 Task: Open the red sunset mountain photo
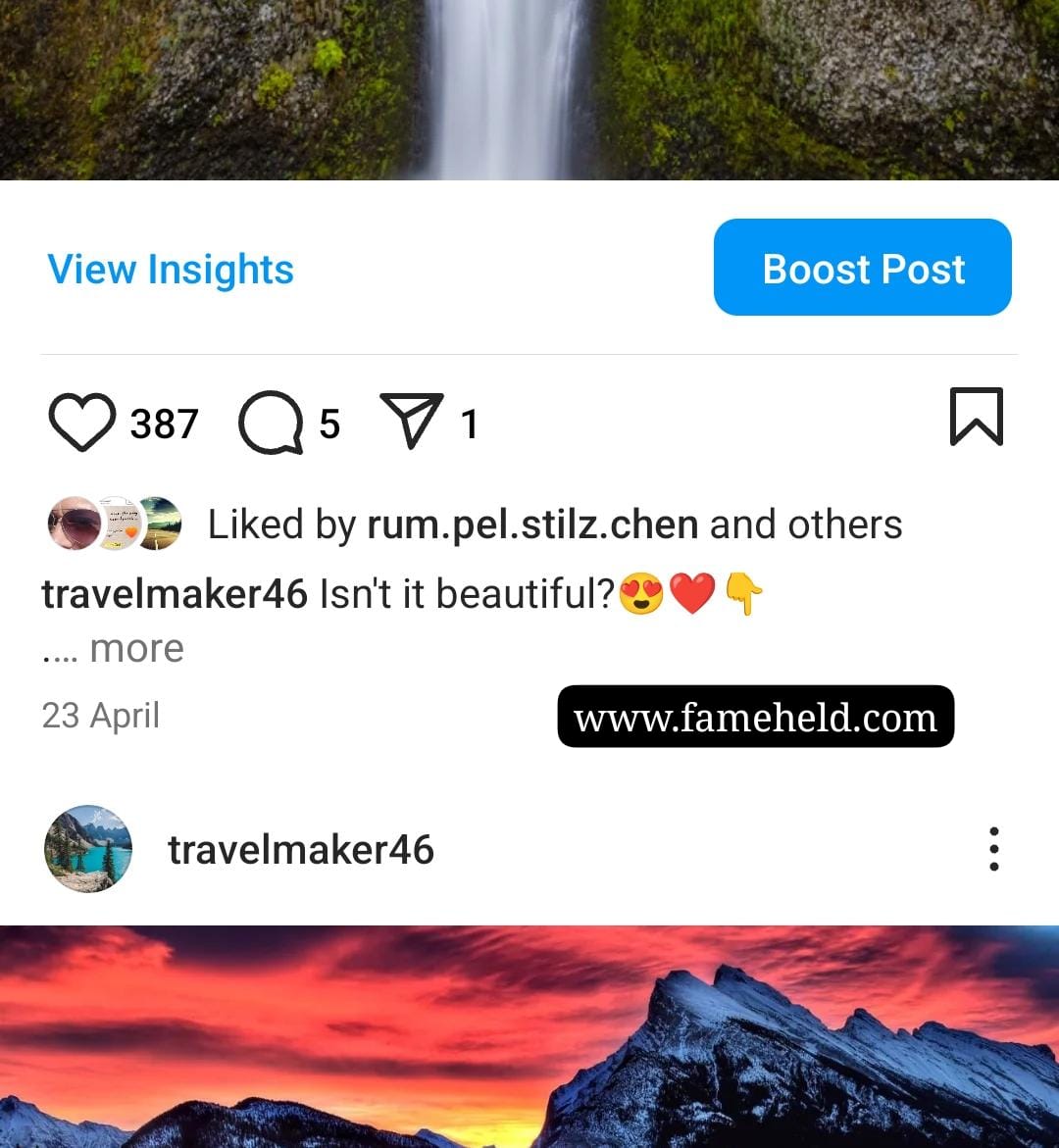(x=529, y=1036)
